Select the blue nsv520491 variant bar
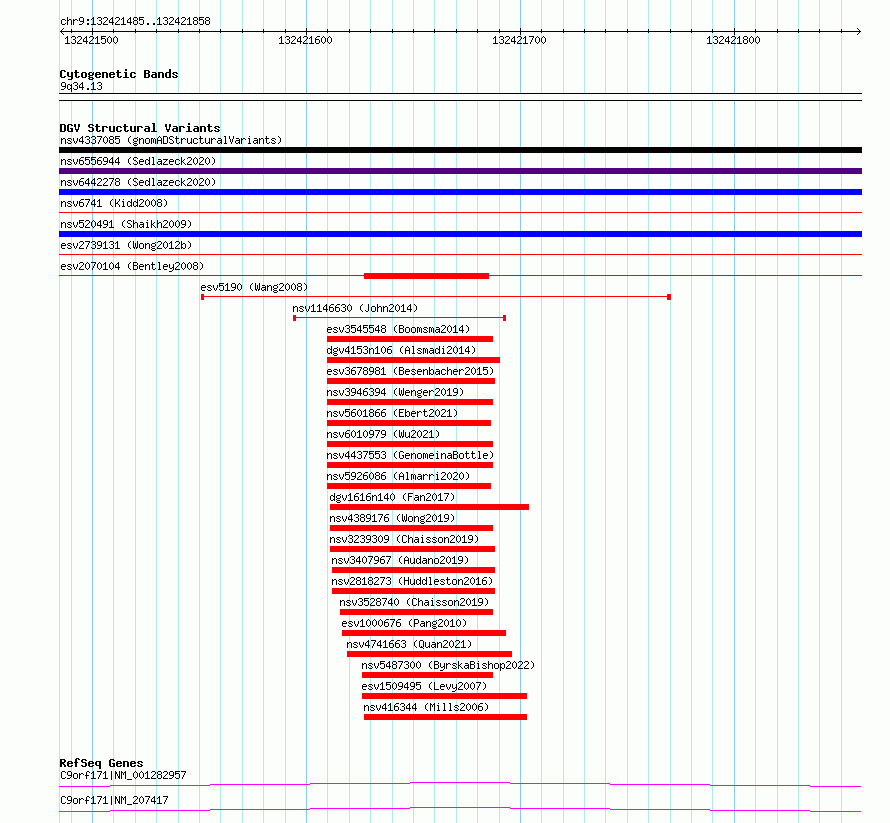Image resolution: width=890 pixels, height=823 pixels. coord(460,234)
